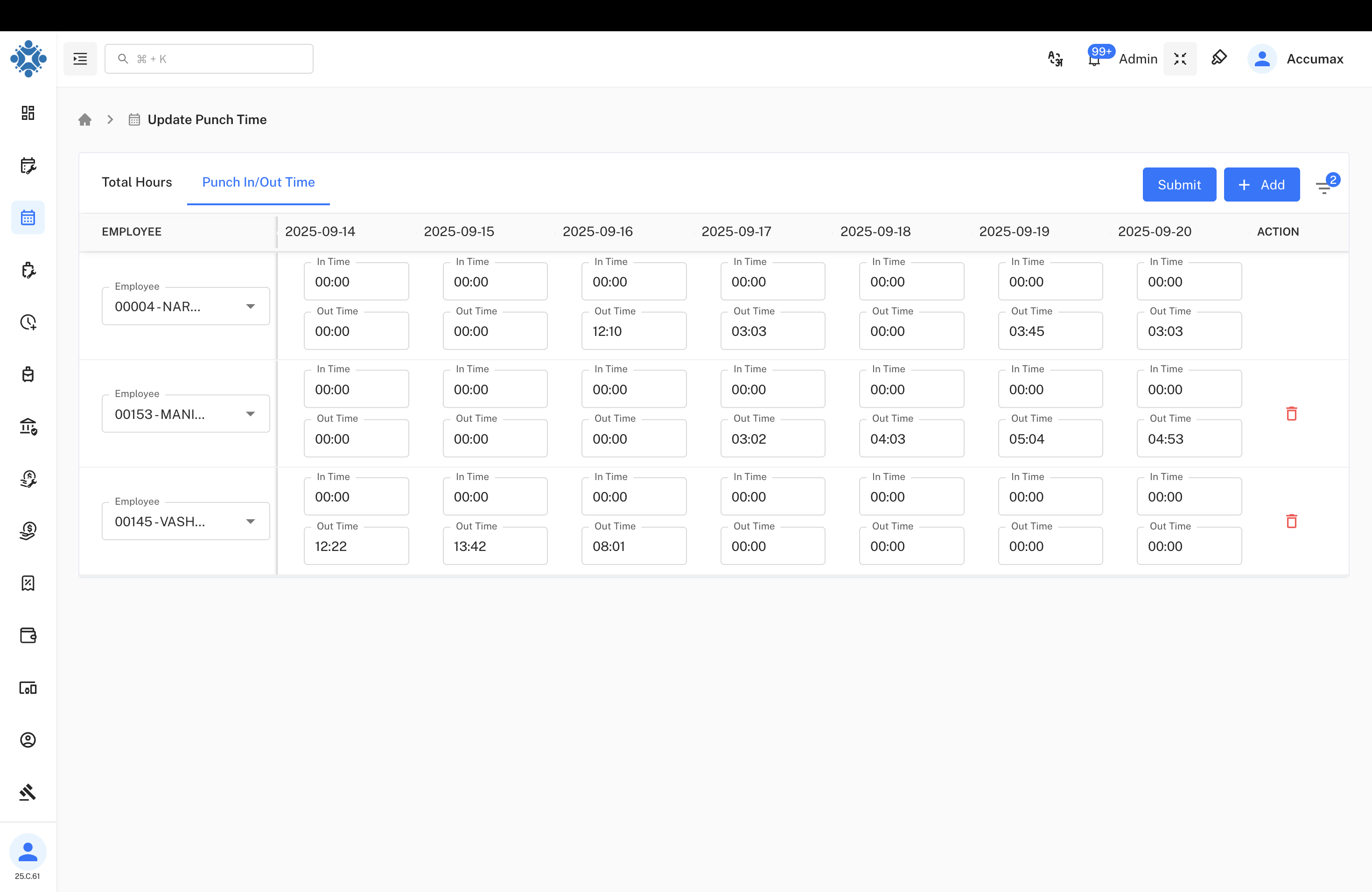
Task: Click the exit fullscreen icon
Action: [1179, 59]
